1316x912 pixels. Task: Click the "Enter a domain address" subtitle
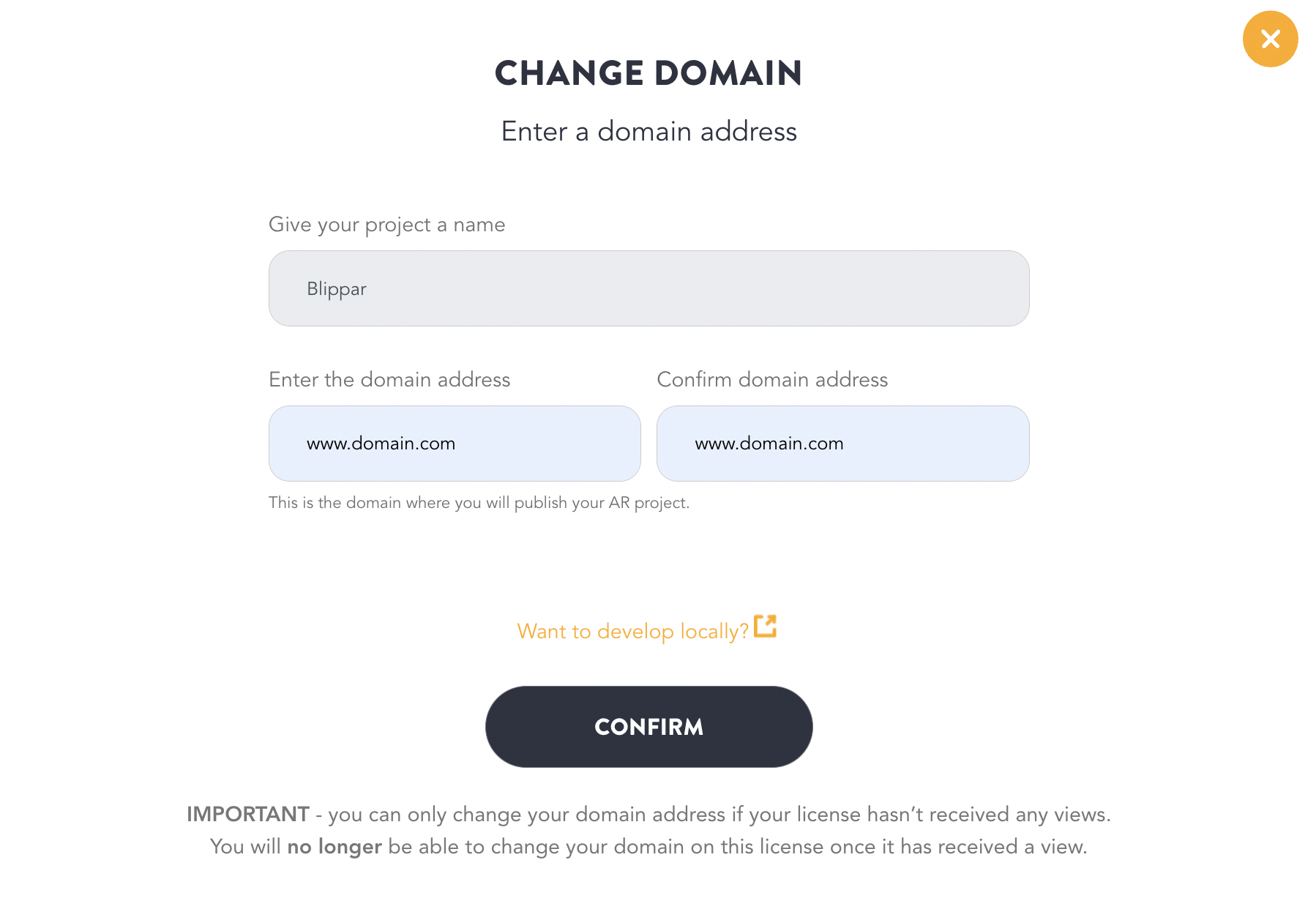click(x=648, y=132)
